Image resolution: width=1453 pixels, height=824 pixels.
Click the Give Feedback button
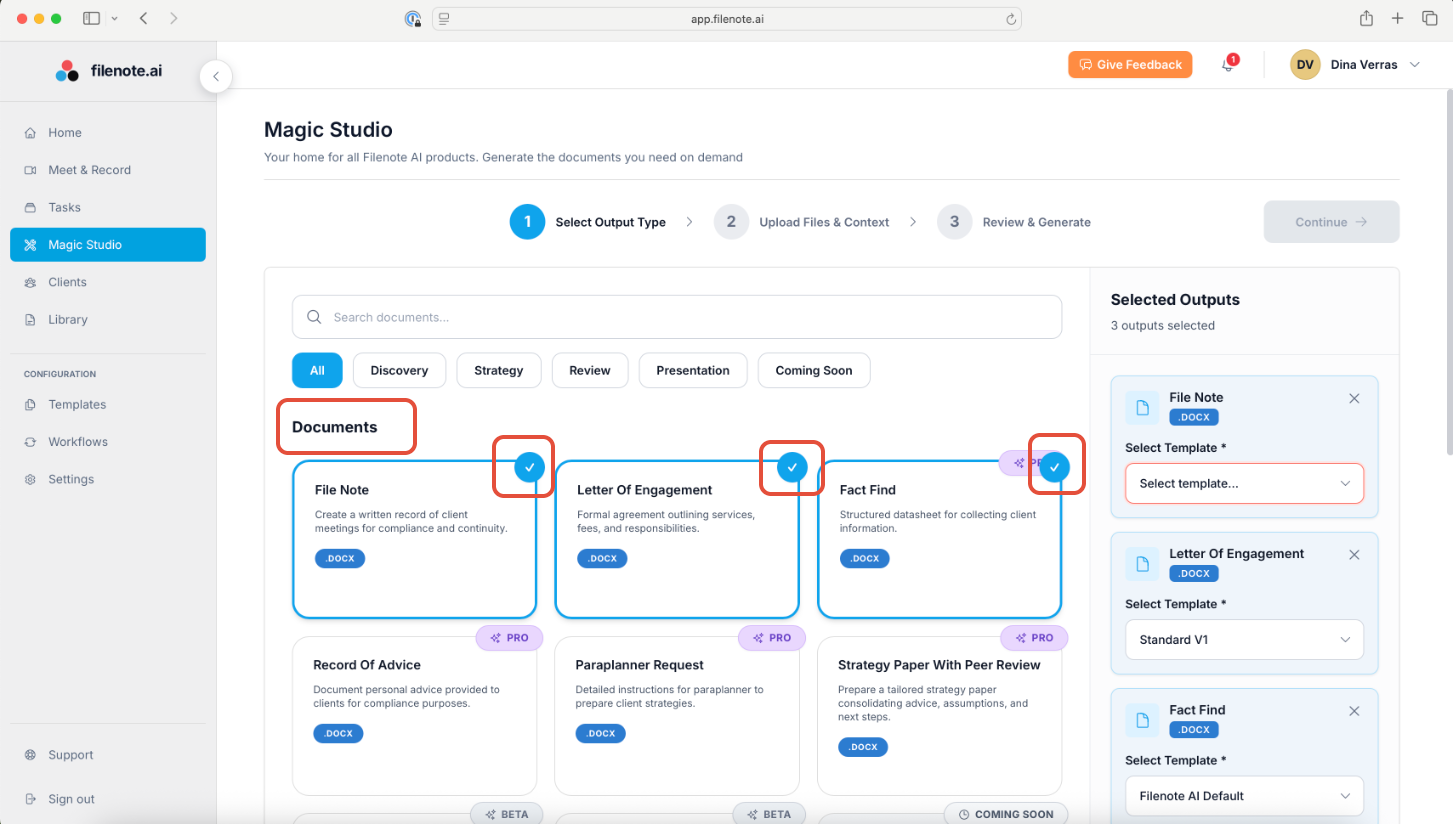click(x=1130, y=65)
